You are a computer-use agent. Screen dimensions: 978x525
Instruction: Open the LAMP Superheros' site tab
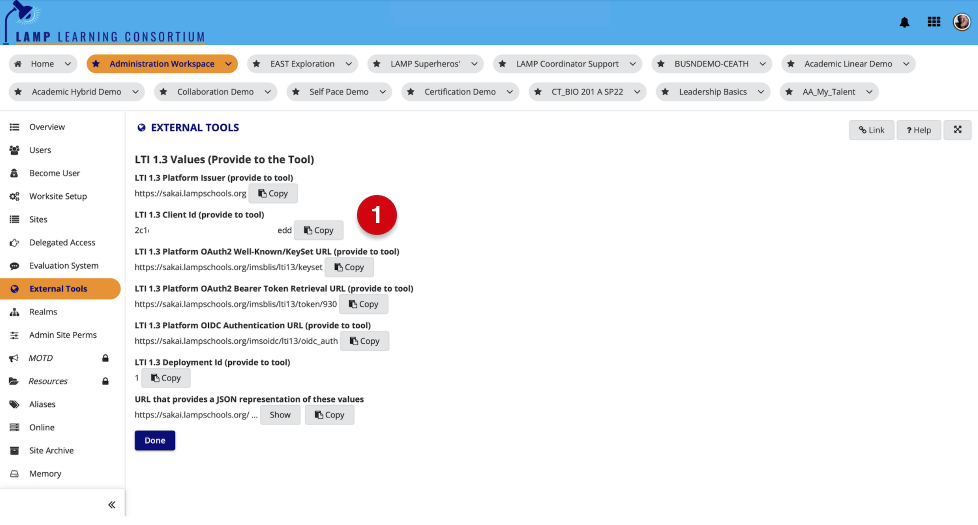click(425, 64)
